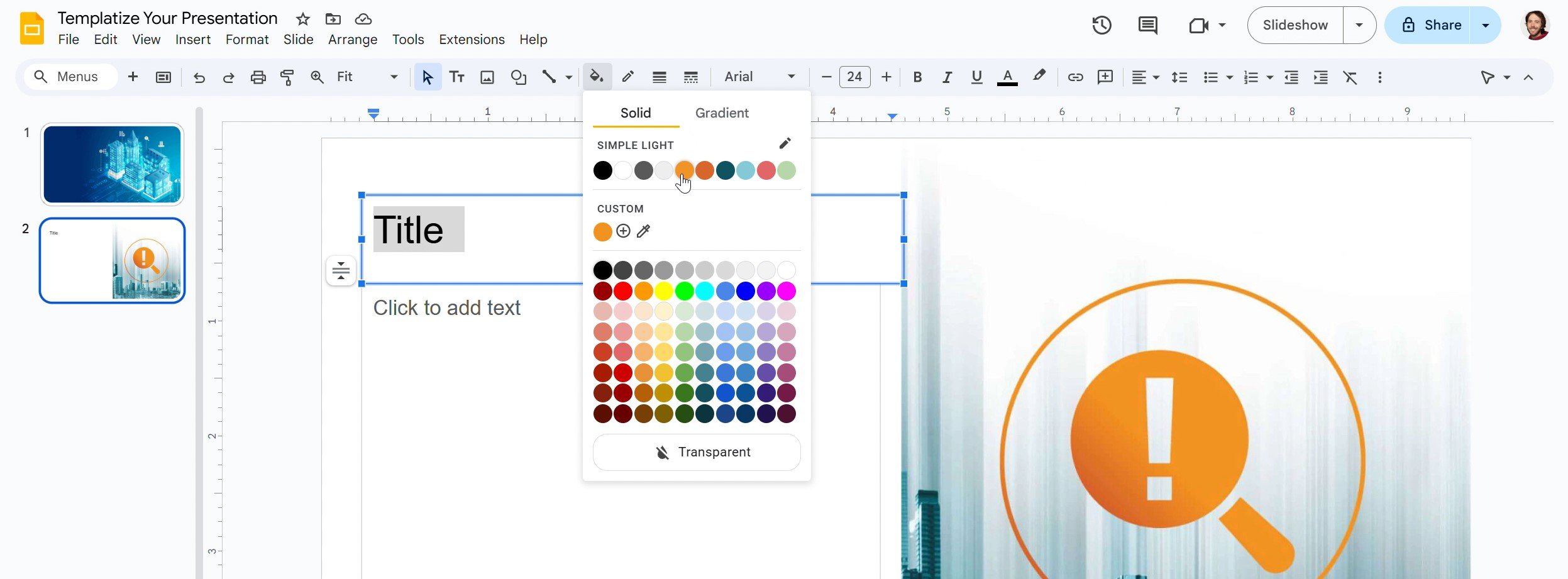Click the print icon
Viewport: 1568px width, 579px height.
coord(258,77)
